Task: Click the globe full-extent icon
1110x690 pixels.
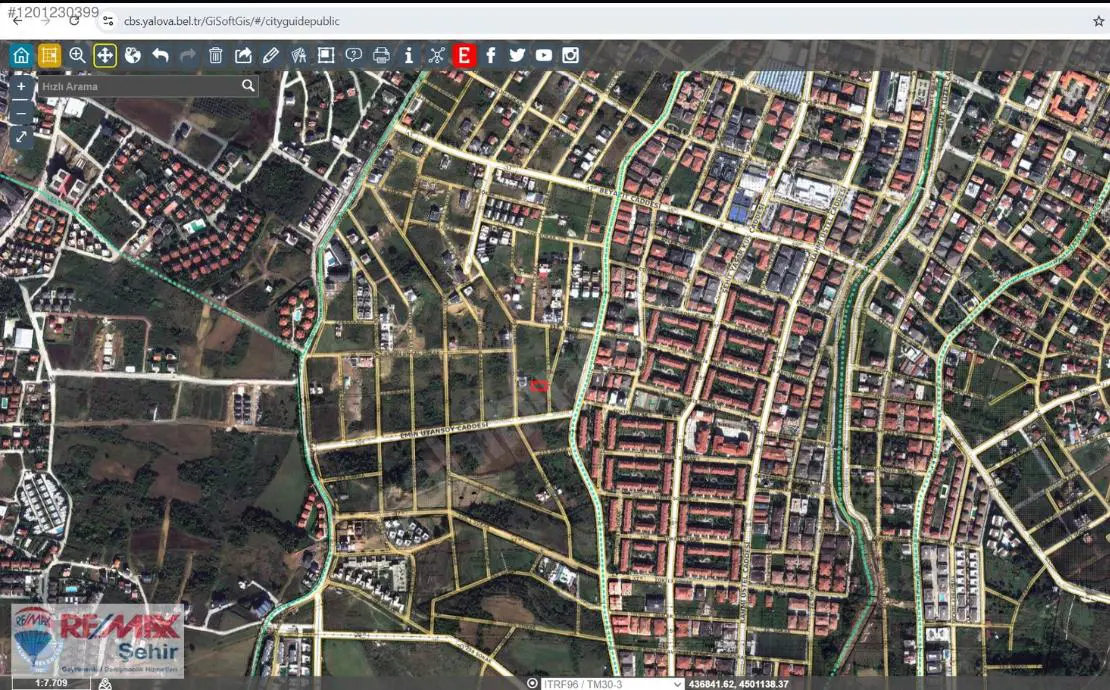Action: tap(132, 55)
